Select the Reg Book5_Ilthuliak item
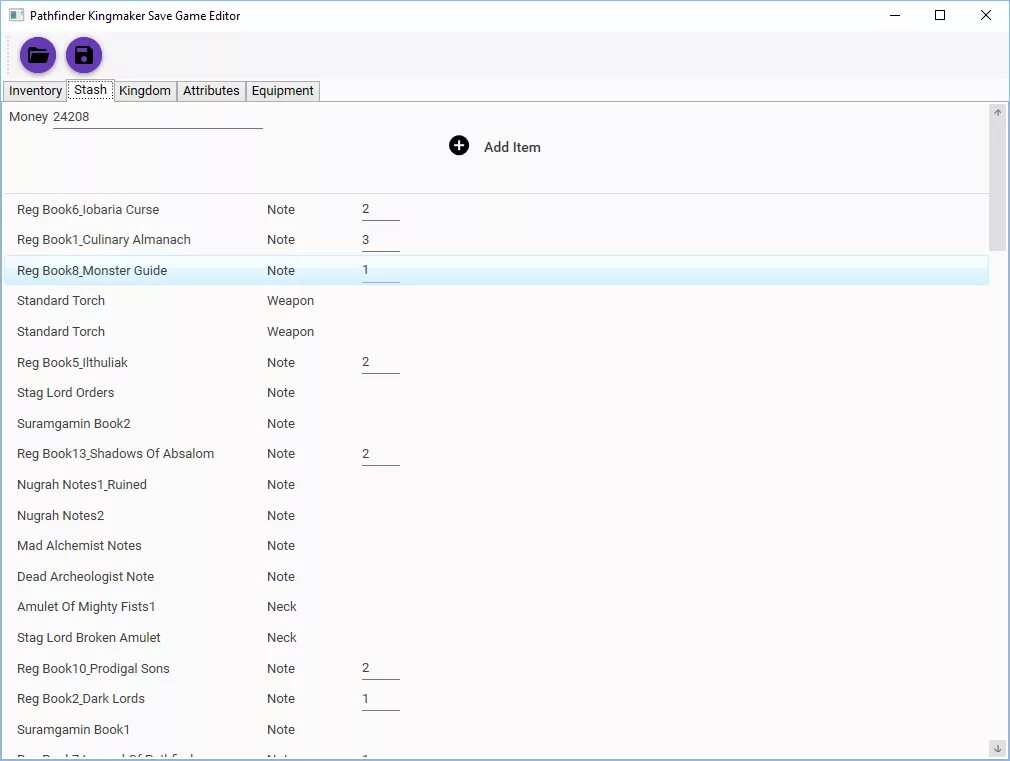 coord(496,363)
